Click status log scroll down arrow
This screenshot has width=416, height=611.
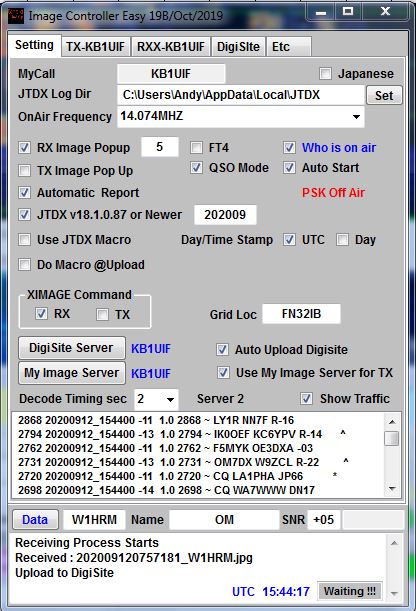pos(394,594)
